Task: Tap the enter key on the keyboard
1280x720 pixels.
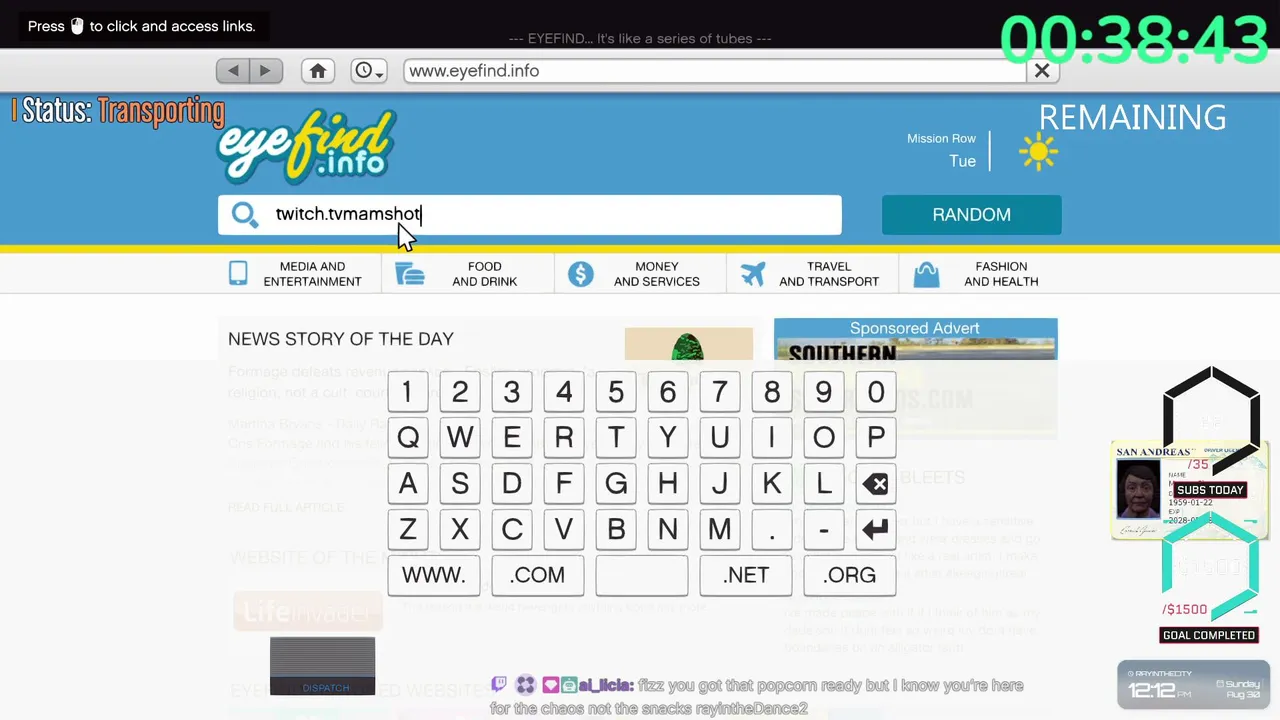Action: pyautogui.click(x=875, y=529)
